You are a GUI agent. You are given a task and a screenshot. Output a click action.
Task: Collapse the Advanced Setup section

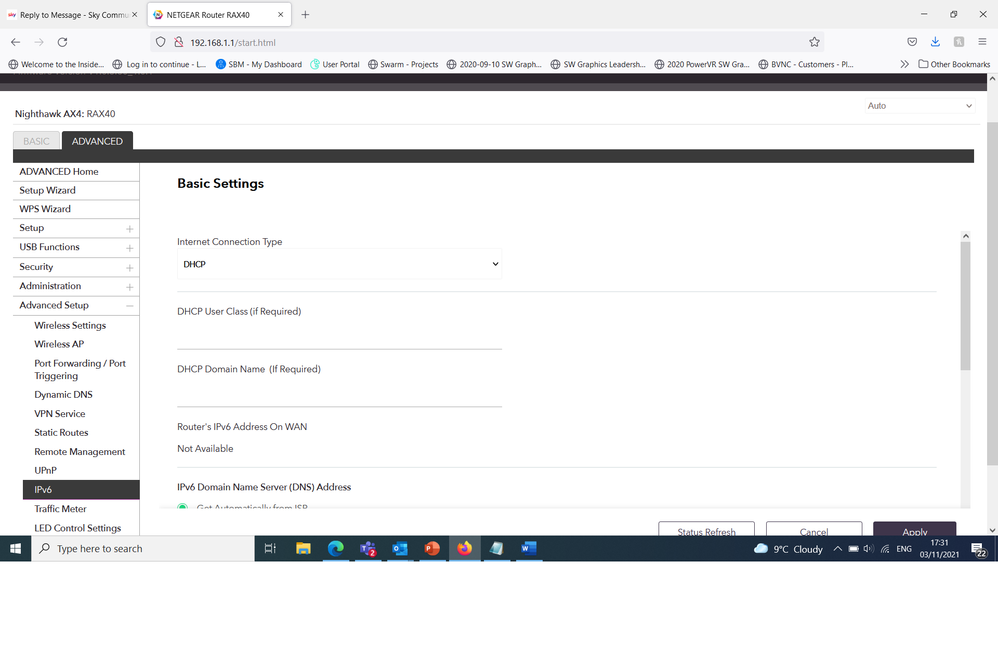point(129,306)
